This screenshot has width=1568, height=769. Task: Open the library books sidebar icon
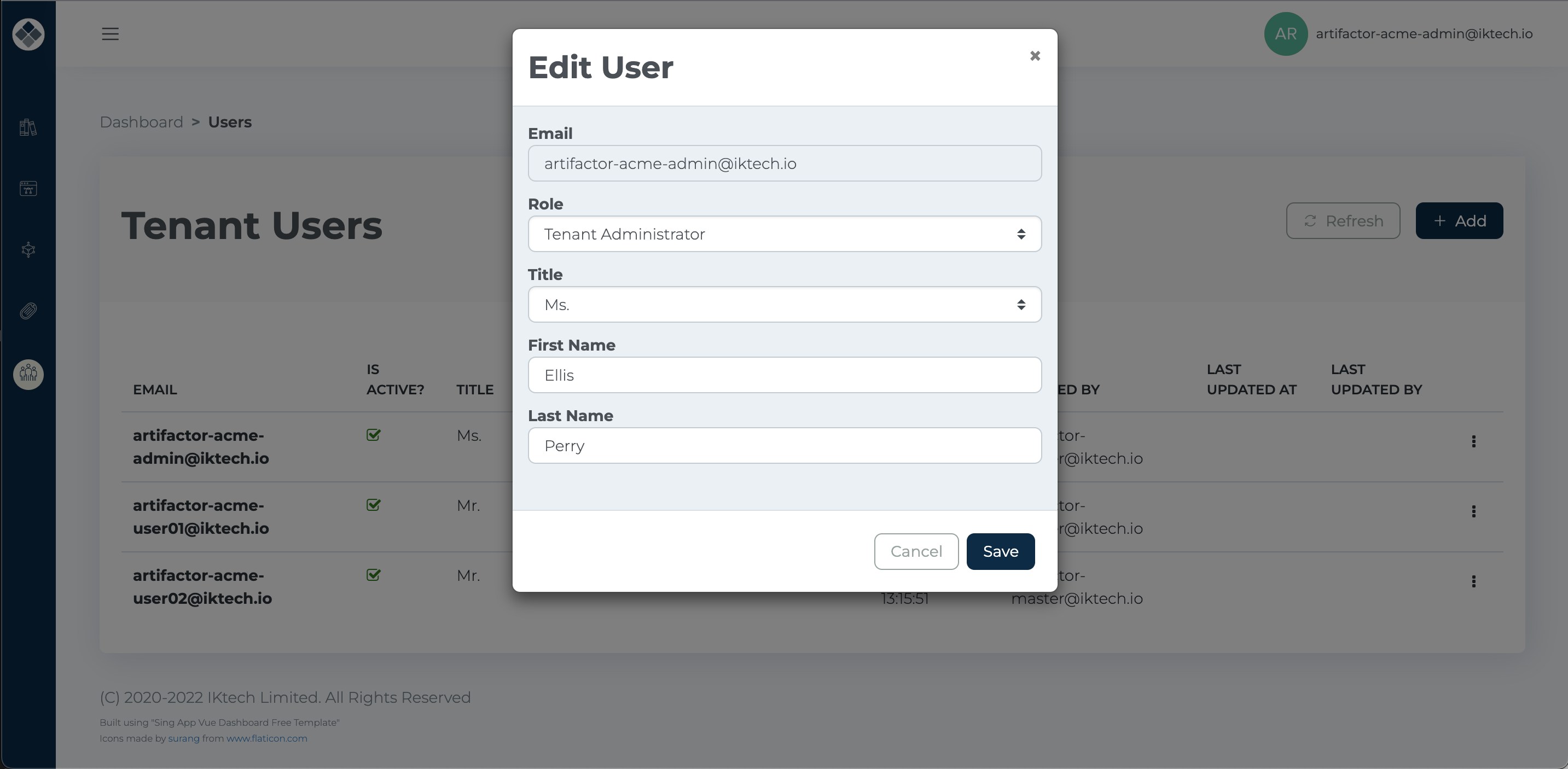pos(28,127)
